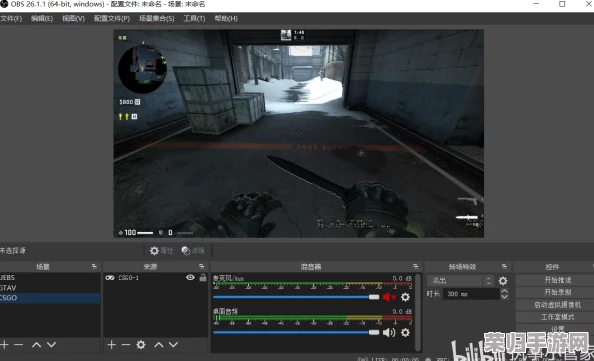Open the 文件(F) menu
The width and height of the screenshot is (594, 361).
11,18
